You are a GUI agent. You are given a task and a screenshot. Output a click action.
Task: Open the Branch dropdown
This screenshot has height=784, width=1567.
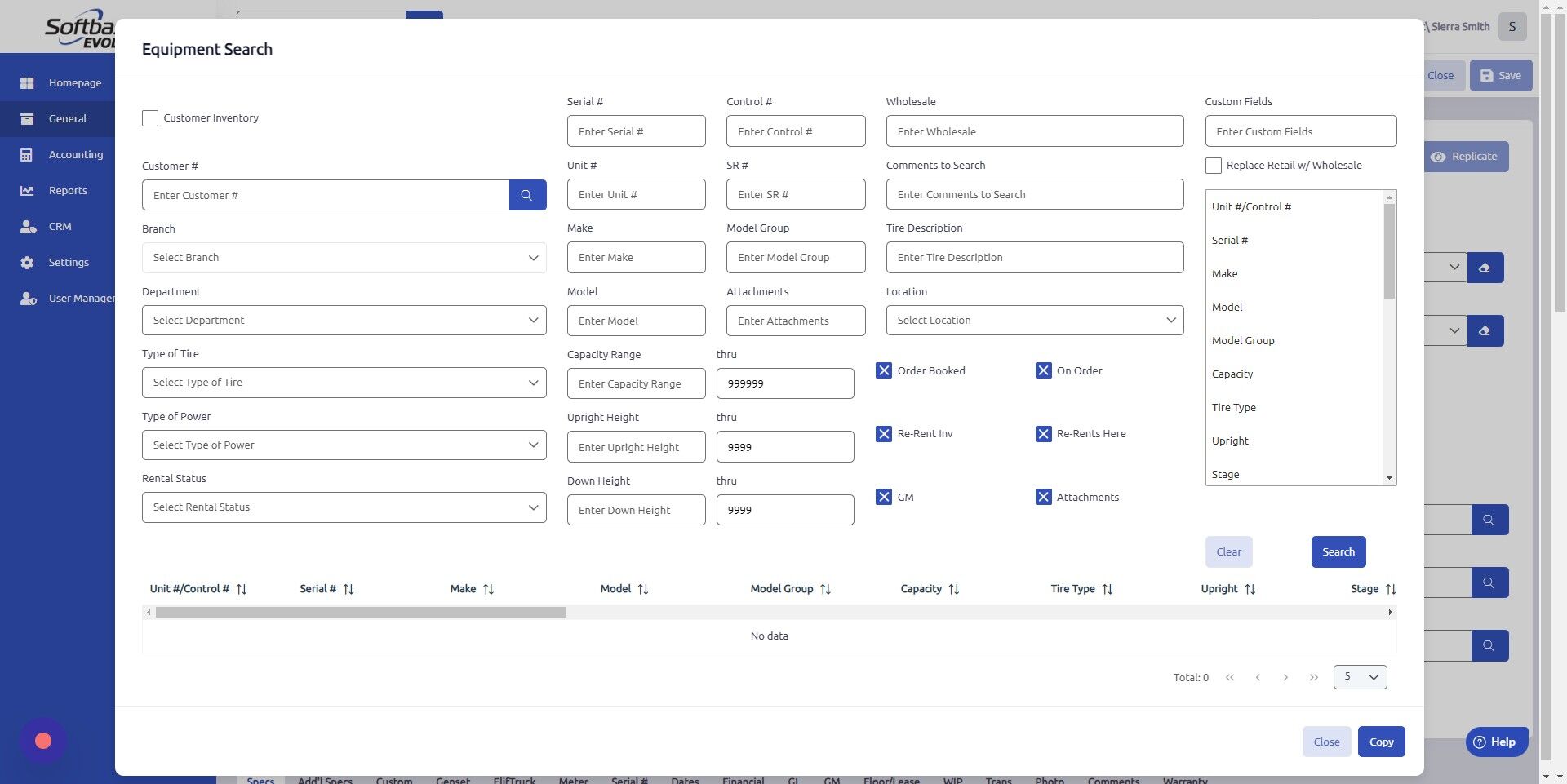click(x=344, y=257)
